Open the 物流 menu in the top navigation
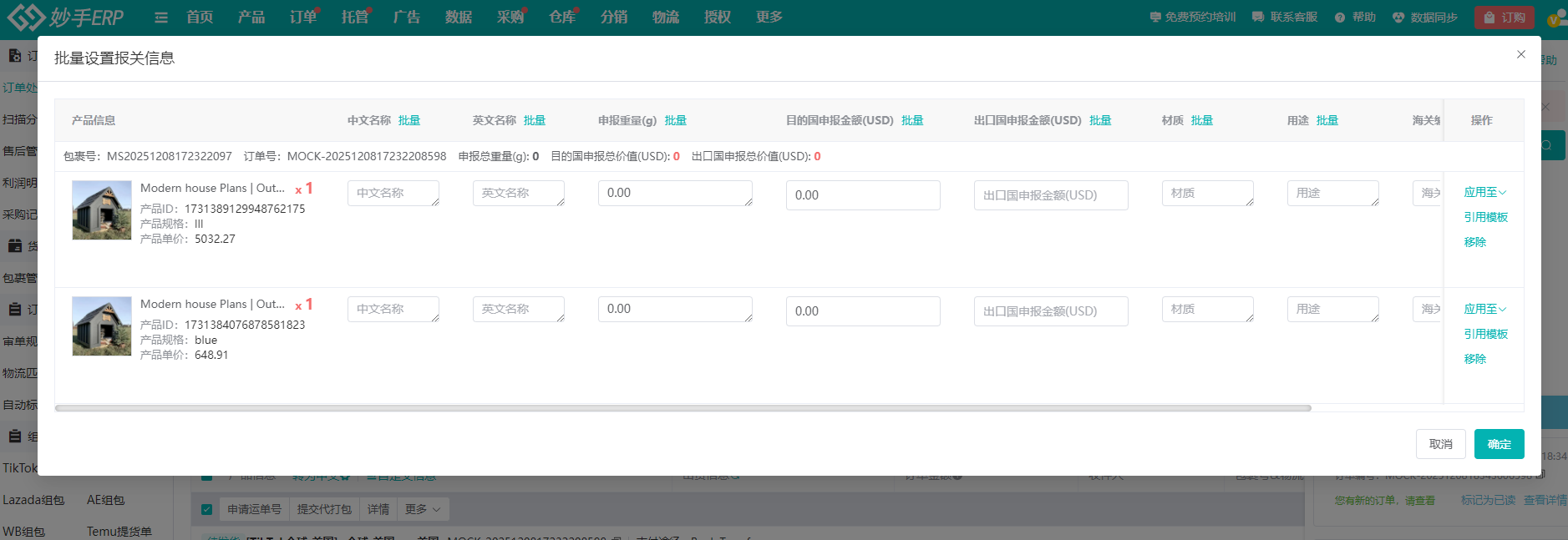This screenshot has width=1568, height=540. pos(666,18)
